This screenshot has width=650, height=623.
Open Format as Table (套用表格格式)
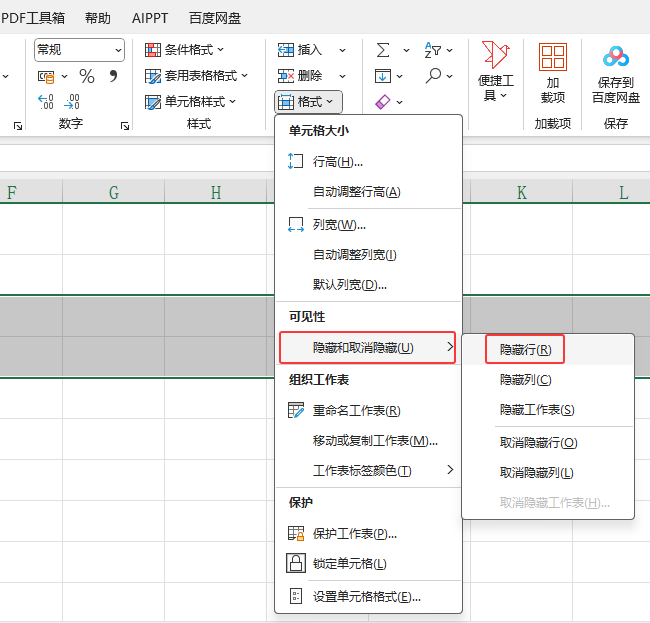pyautogui.click(x=196, y=76)
